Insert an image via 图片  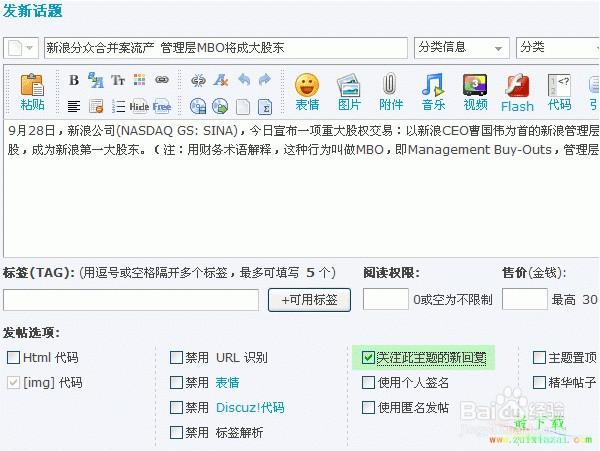349,92
